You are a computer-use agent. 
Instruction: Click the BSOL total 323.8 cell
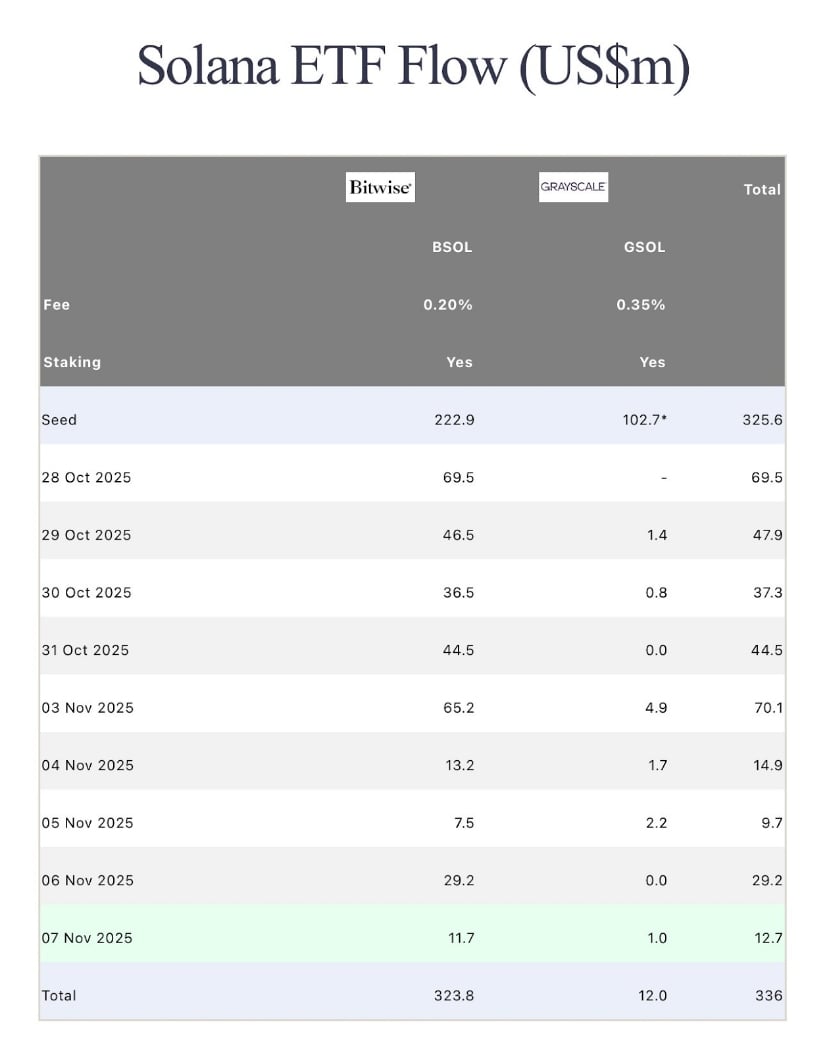(455, 996)
